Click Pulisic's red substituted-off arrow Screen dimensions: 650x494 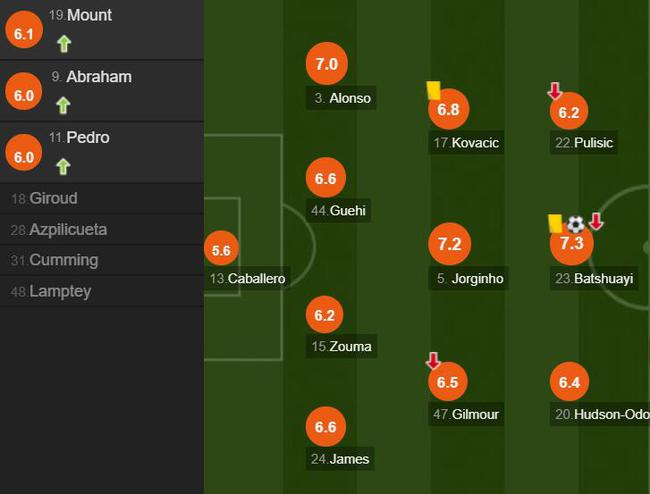[555, 91]
